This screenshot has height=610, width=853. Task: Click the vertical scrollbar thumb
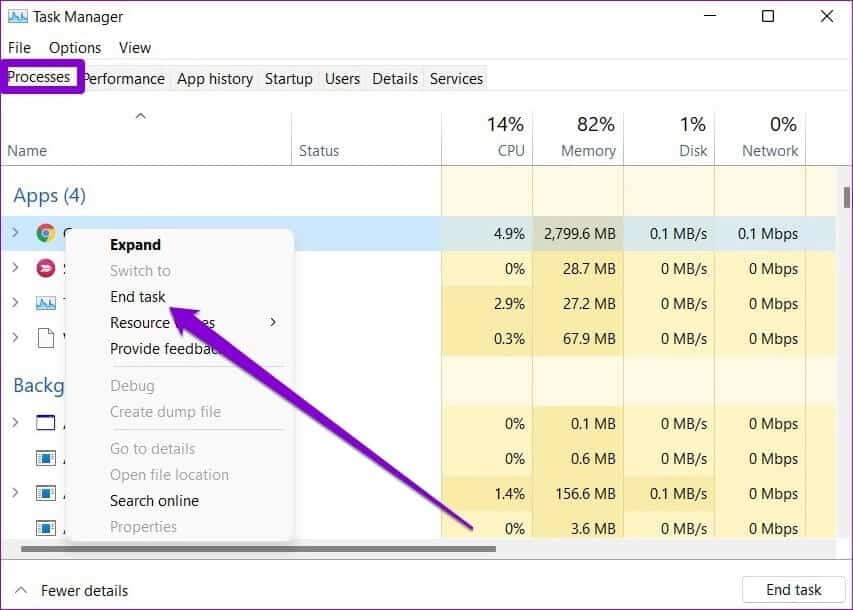tap(846, 198)
